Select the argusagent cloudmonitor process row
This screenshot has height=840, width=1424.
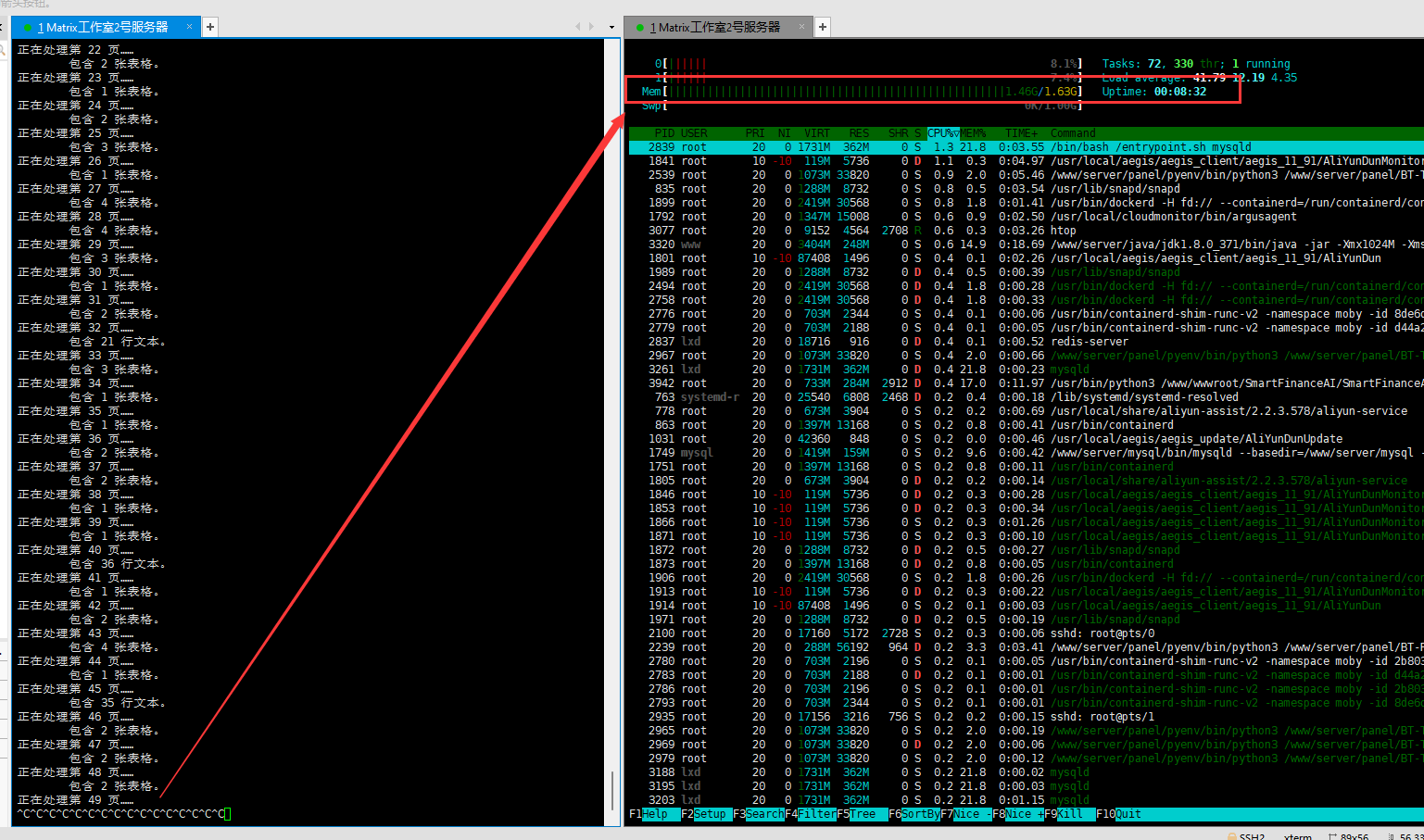1026,217
